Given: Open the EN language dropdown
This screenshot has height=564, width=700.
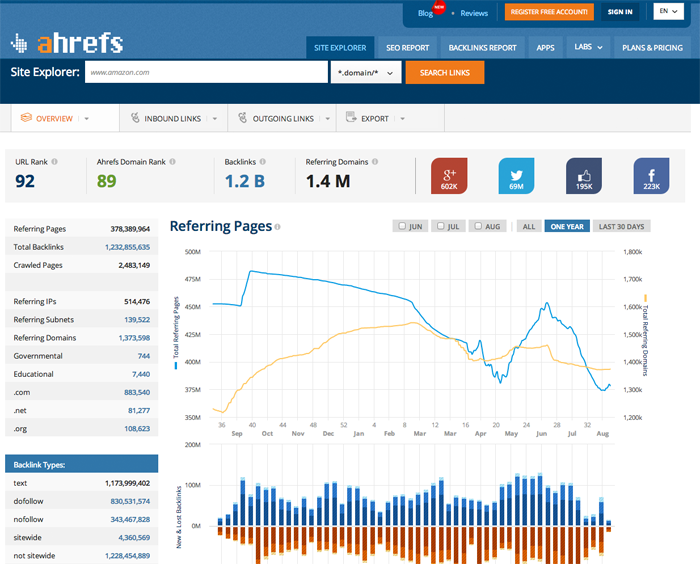Looking at the screenshot, I should tap(668, 11).
